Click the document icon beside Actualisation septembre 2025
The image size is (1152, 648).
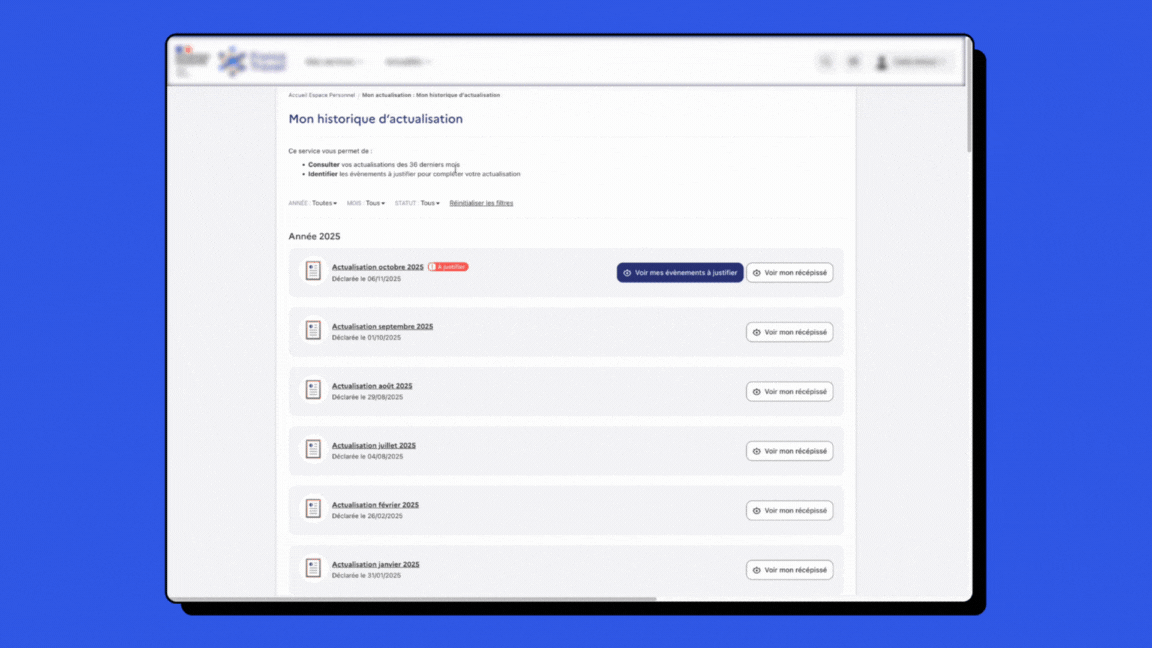(313, 331)
